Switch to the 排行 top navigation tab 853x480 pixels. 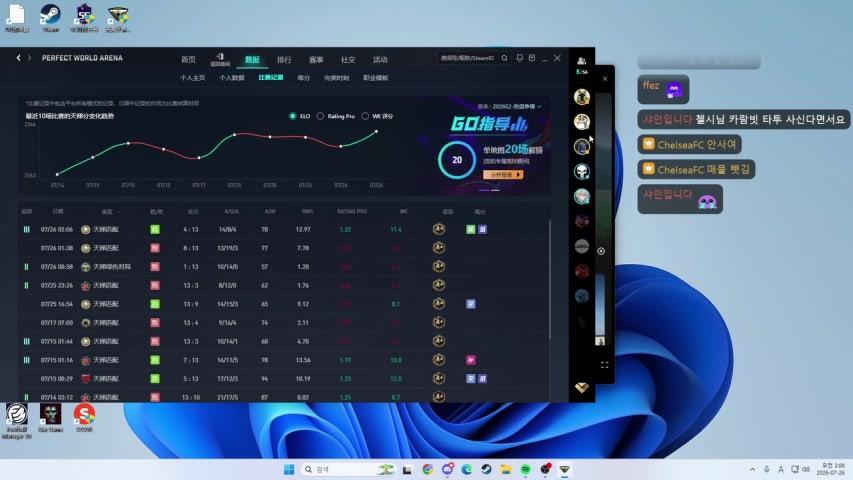click(284, 59)
